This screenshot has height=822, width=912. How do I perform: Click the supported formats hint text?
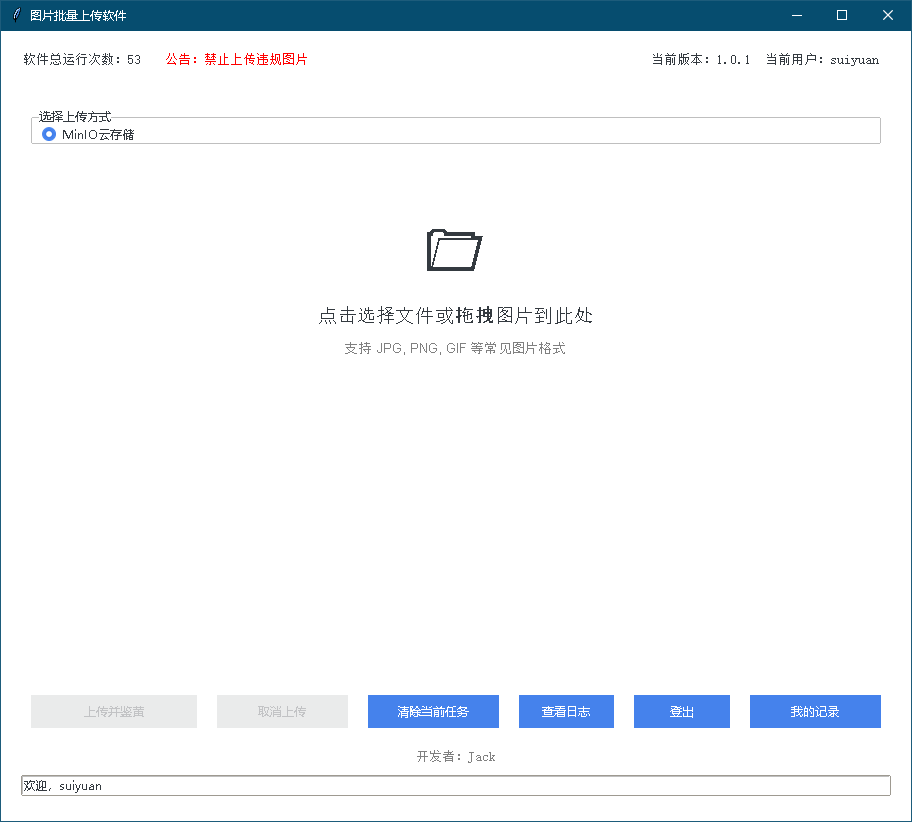click(455, 348)
